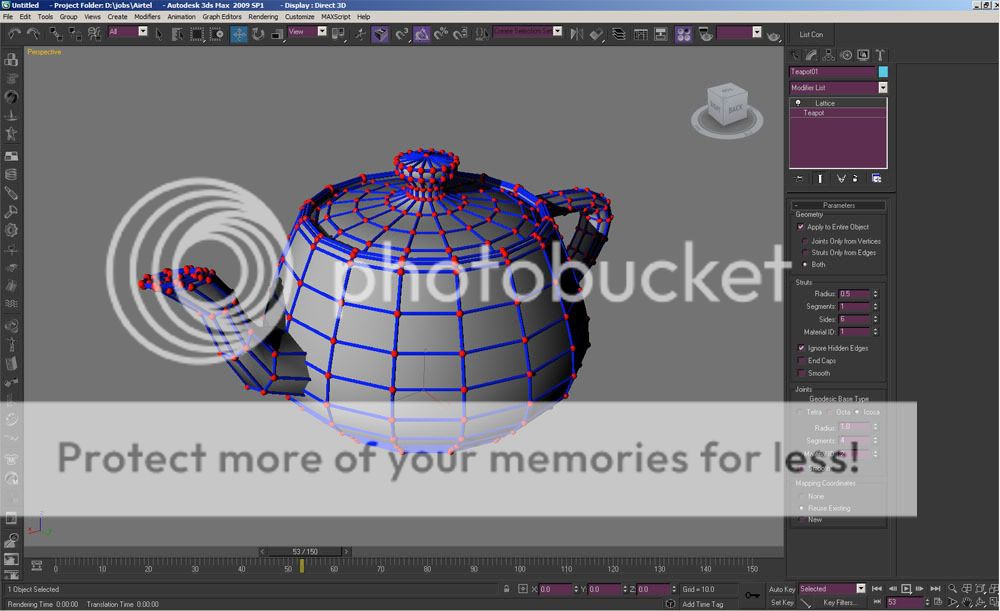Toggle Apply to Entire Object checkbox

[x=801, y=227]
